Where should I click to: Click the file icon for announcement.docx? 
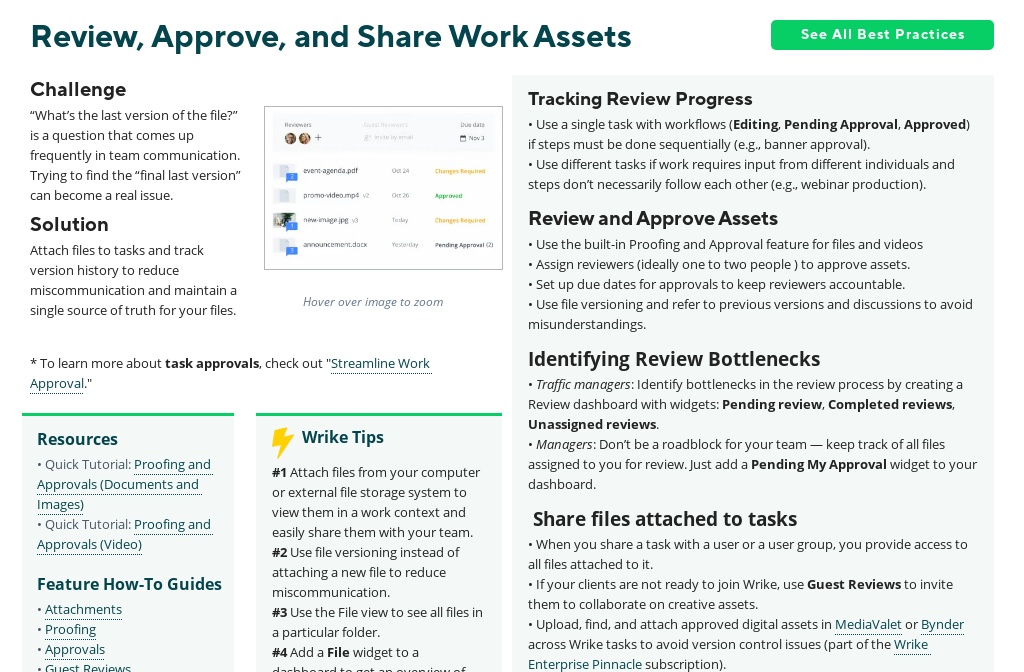pos(284,244)
